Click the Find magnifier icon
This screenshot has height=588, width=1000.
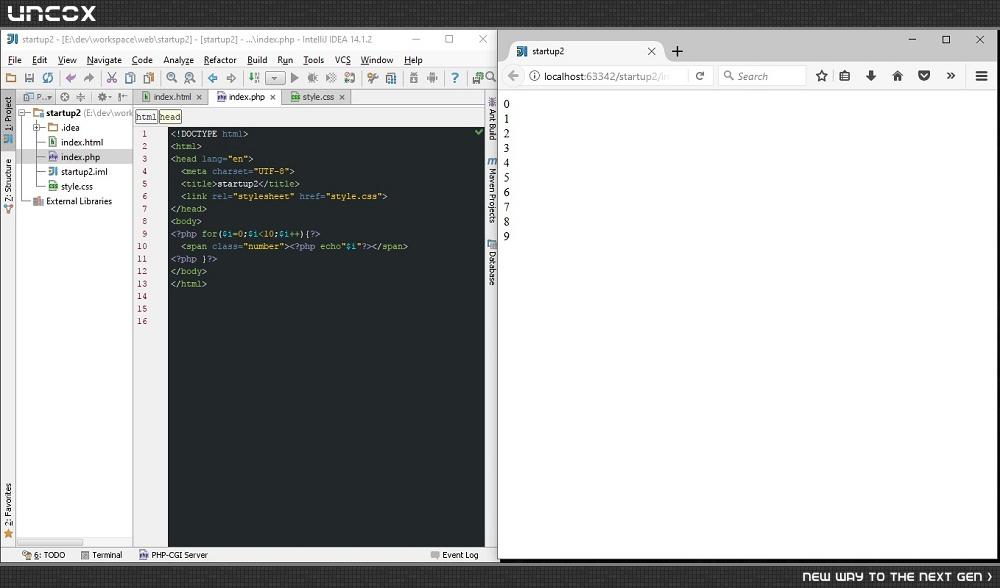(x=172, y=78)
